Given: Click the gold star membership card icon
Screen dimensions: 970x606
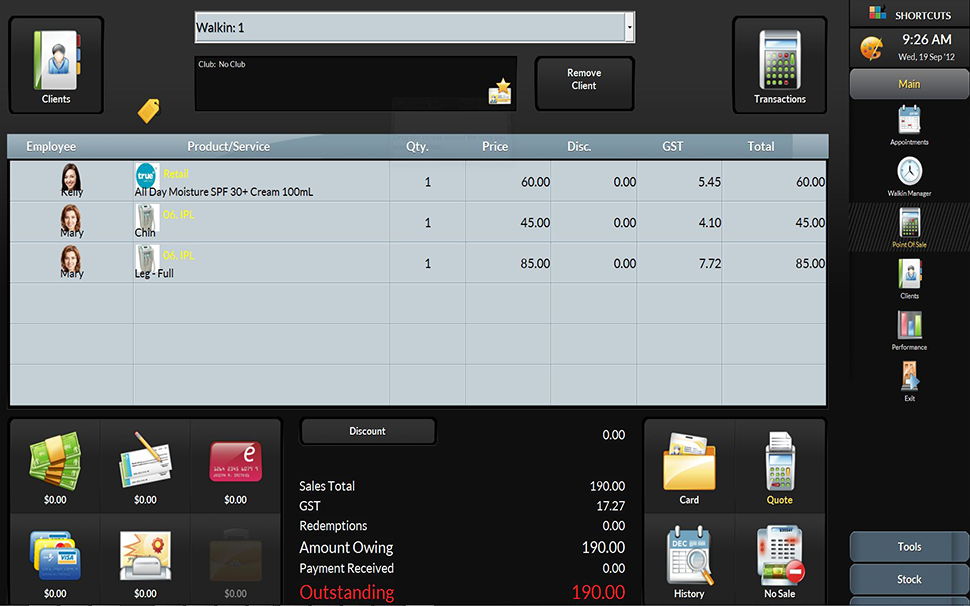Looking at the screenshot, I should 500,91.
